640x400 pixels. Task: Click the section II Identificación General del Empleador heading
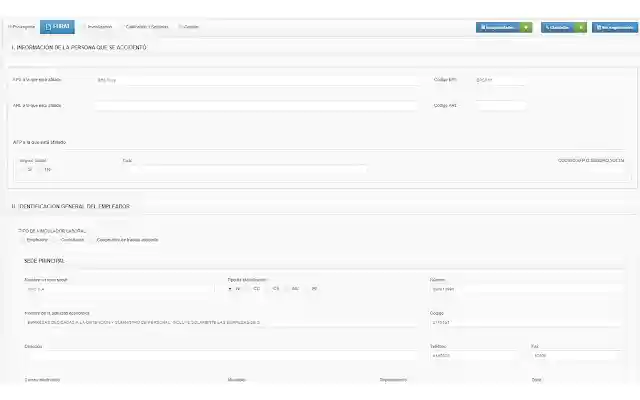coord(71,207)
